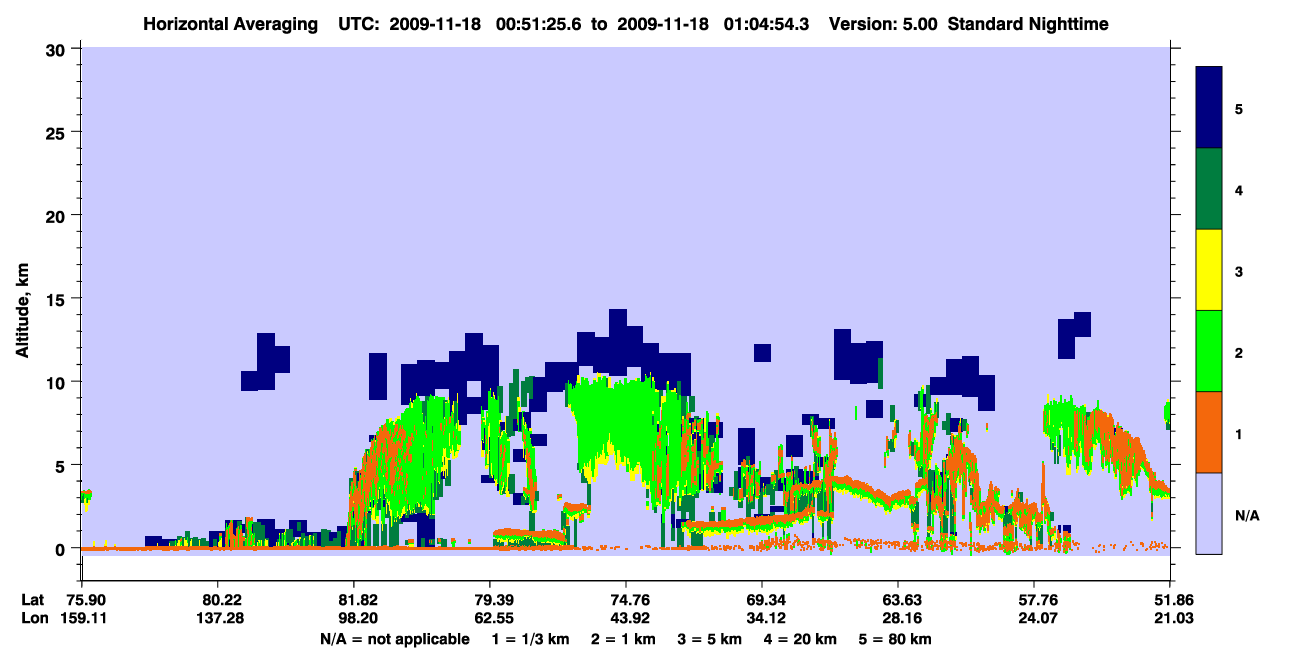The width and height of the screenshot is (1300, 667).
Task: Click the dark green level 4 swatch
Action: 1210,189
